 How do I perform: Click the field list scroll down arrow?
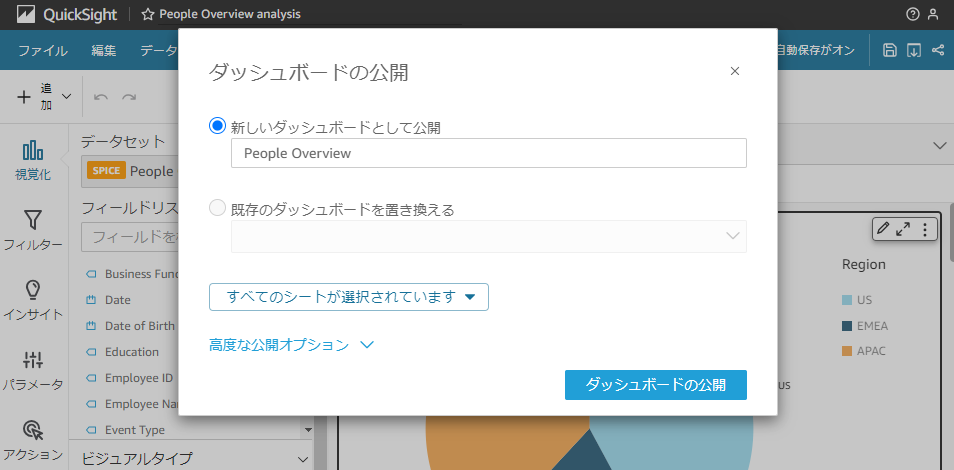point(307,430)
